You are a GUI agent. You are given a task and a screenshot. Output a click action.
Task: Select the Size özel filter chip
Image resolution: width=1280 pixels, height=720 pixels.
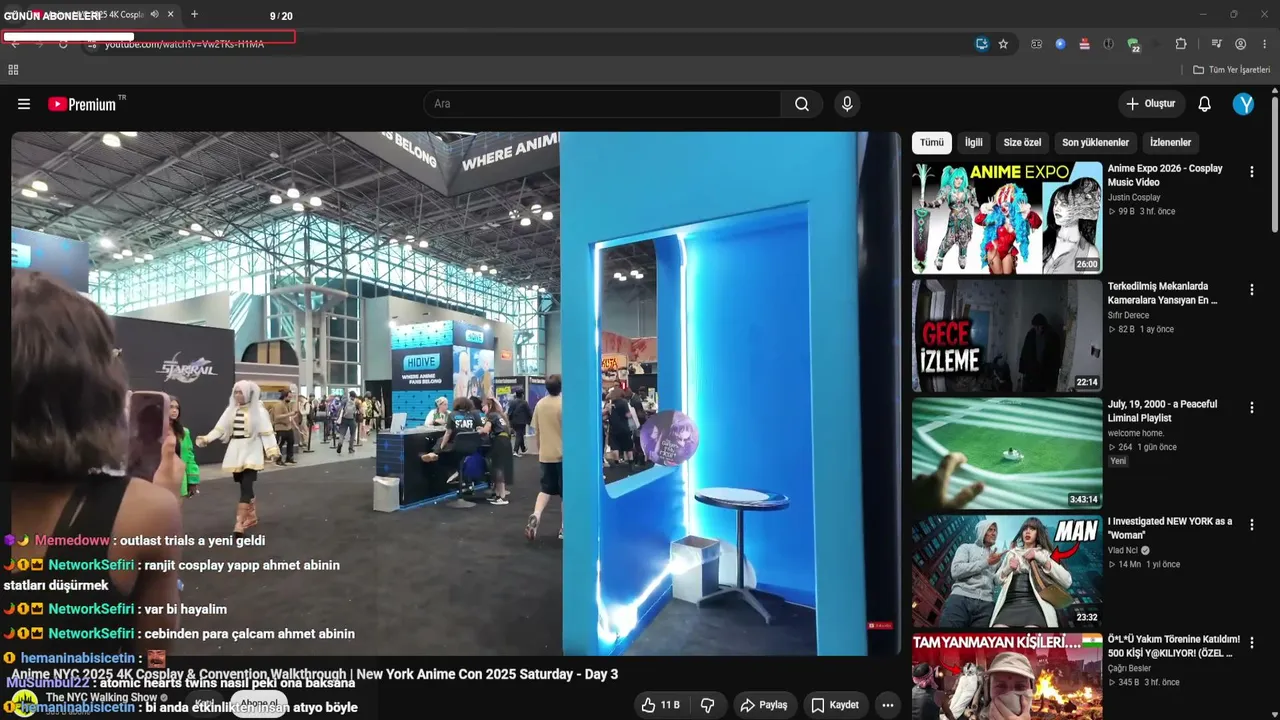tap(1022, 143)
